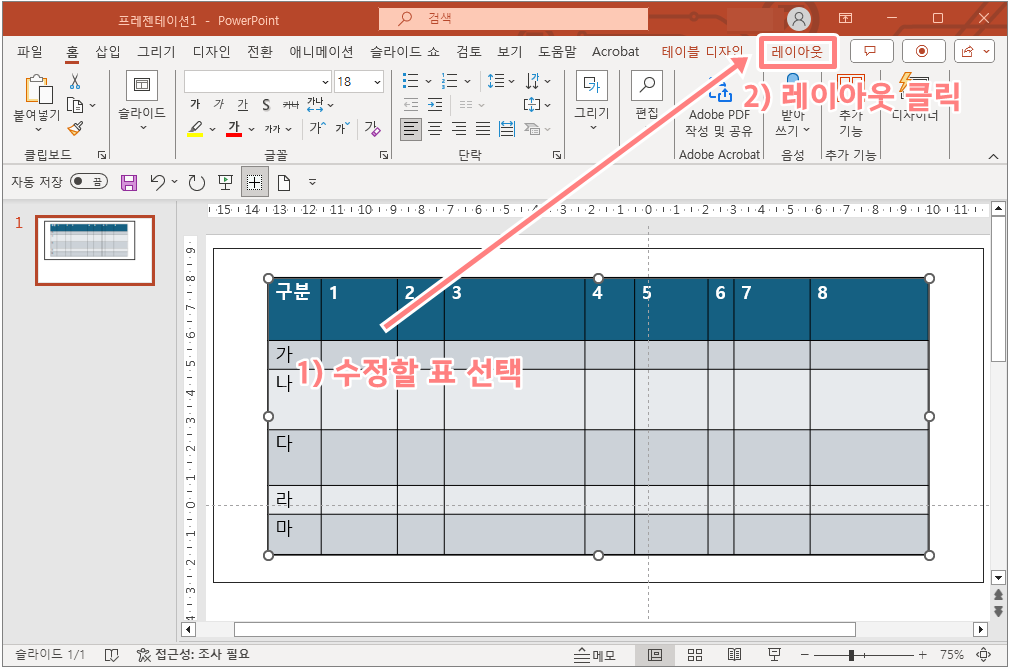Open the font size 18 dropdown

click(x=377, y=82)
